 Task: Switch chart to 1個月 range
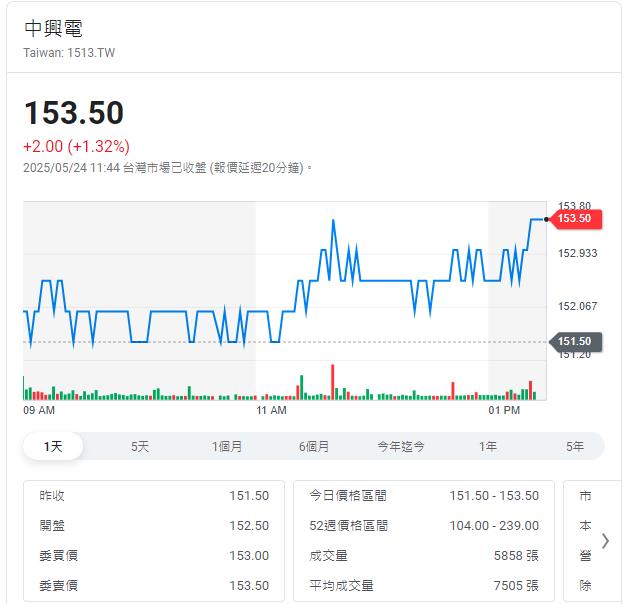[x=227, y=446]
